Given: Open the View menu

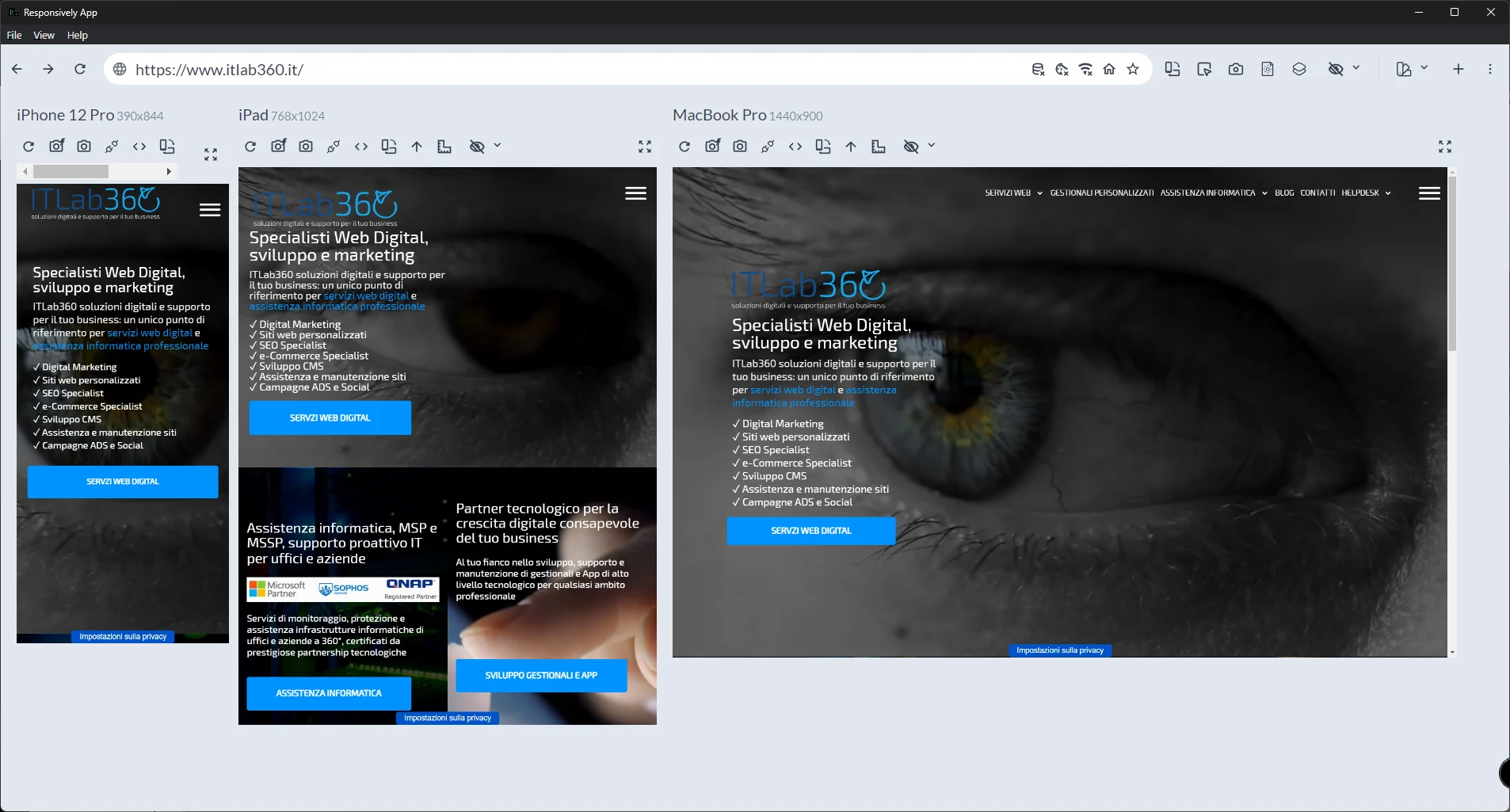Looking at the screenshot, I should [44, 35].
